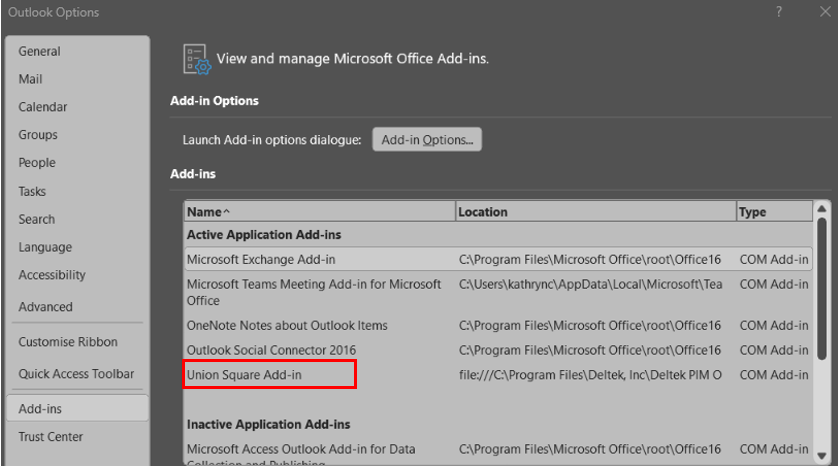This screenshot has width=838, height=466.
Task: Open the Trust Center category
Action: [50, 437]
